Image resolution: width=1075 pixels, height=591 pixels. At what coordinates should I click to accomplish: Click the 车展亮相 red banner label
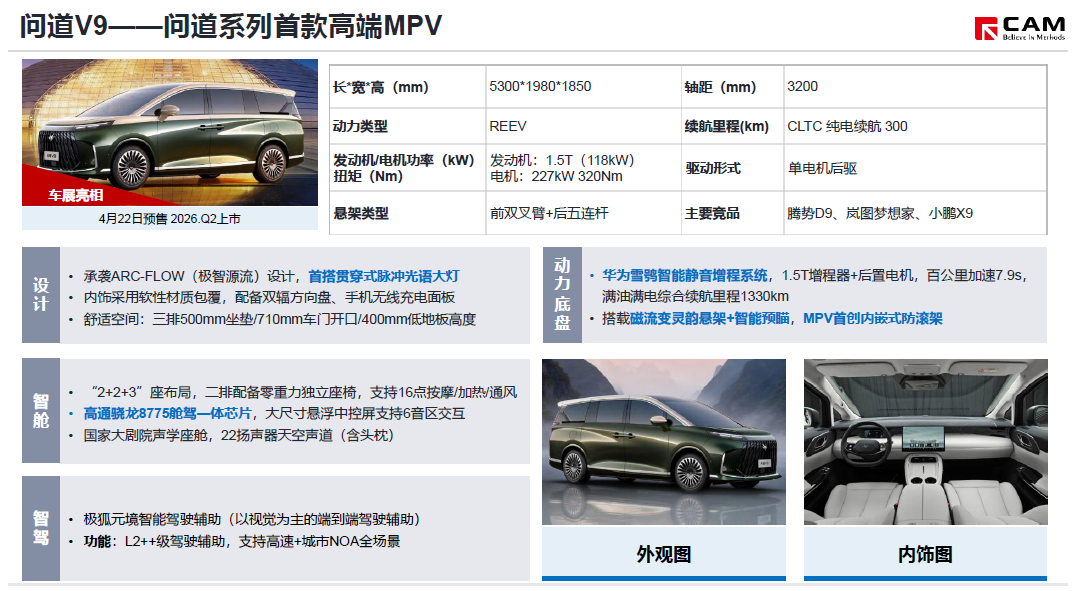pyautogui.click(x=75, y=195)
